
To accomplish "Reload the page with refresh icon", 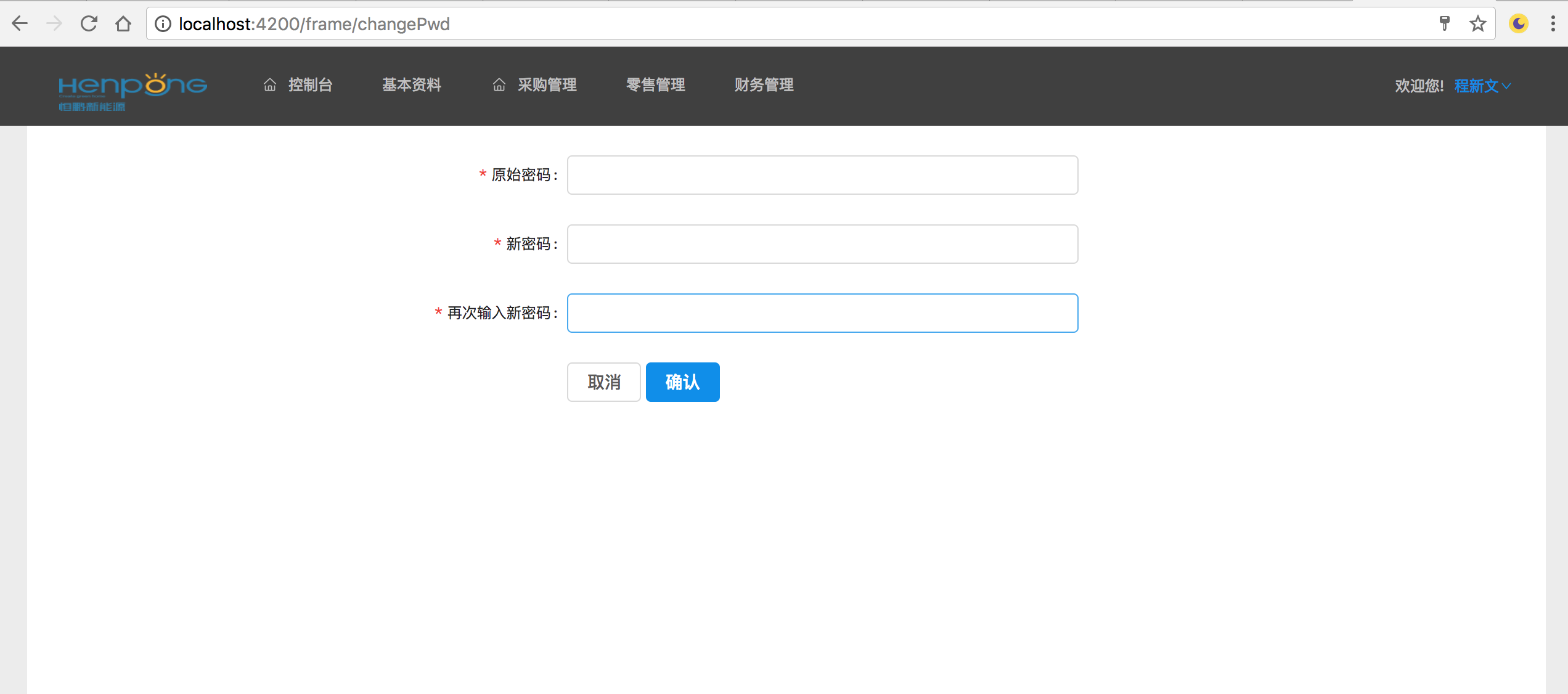I will (89, 24).
